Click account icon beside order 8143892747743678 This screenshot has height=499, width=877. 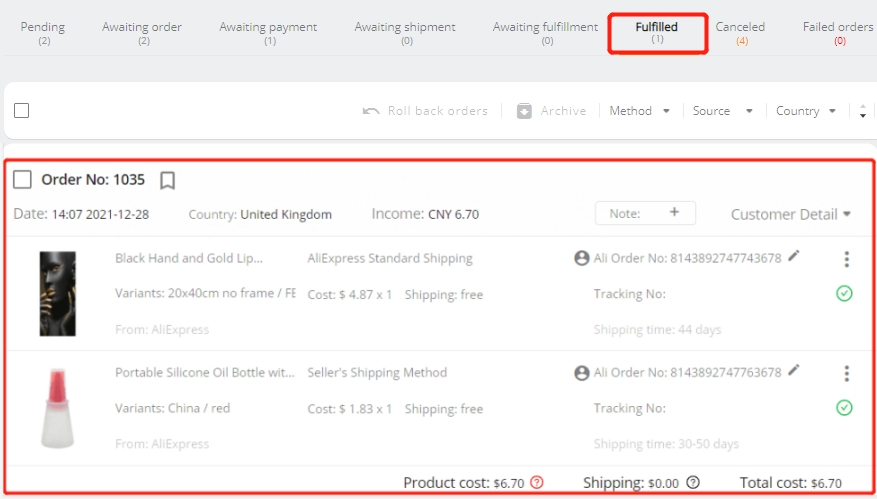(582, 258)
